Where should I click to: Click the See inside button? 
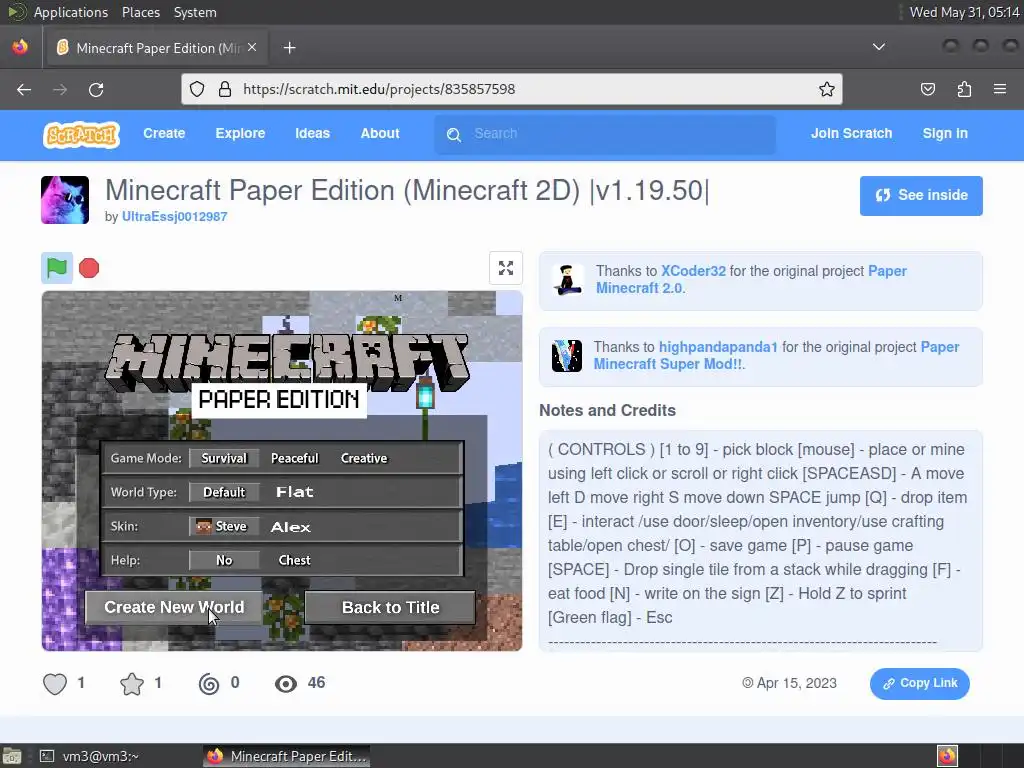tap(921, 195)
